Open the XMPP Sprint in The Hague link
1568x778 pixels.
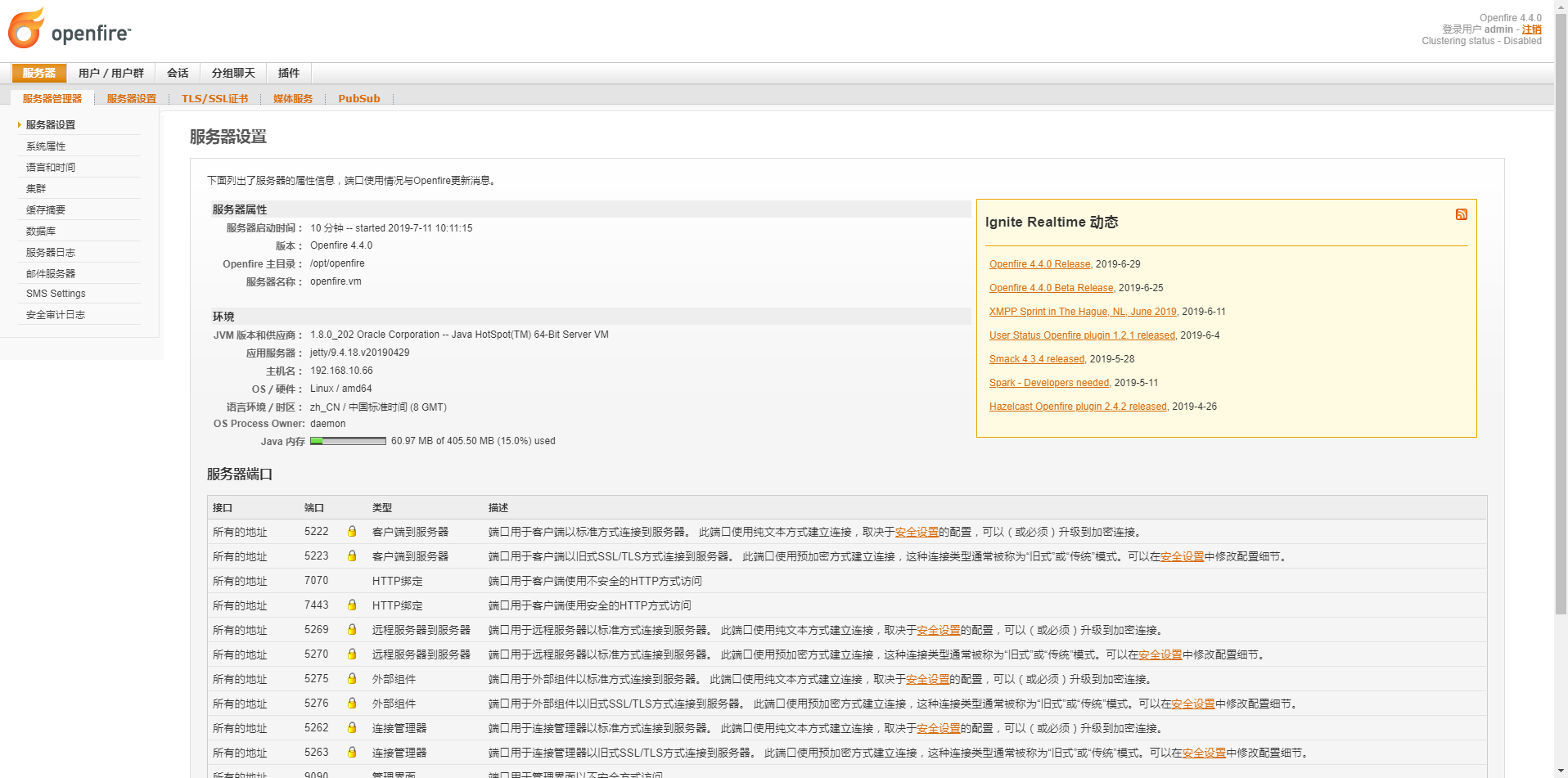(1083, 312)
